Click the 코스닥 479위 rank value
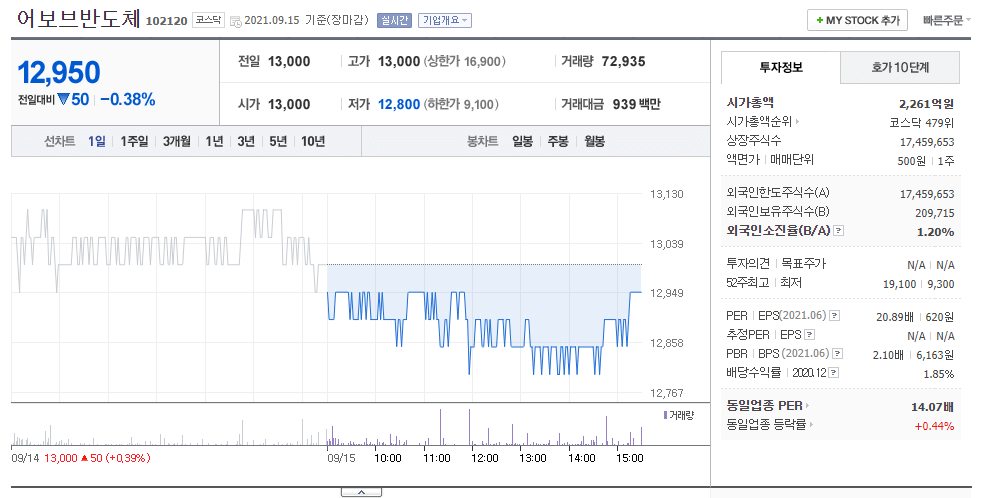The width and height of the screenshot is (985, 498). pyautogui.click(x=922, y=122)
